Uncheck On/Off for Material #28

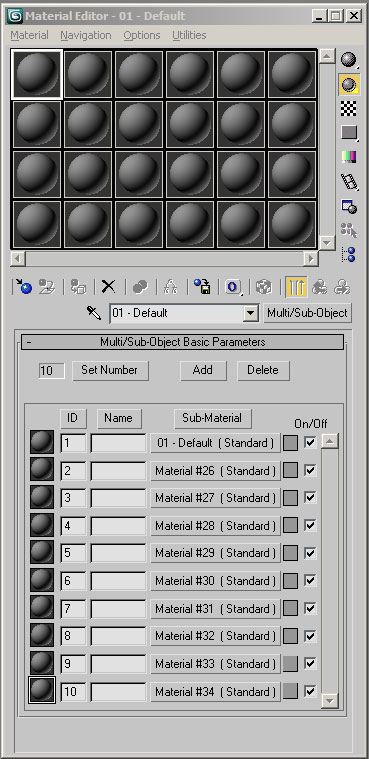[x=310, y=525]
